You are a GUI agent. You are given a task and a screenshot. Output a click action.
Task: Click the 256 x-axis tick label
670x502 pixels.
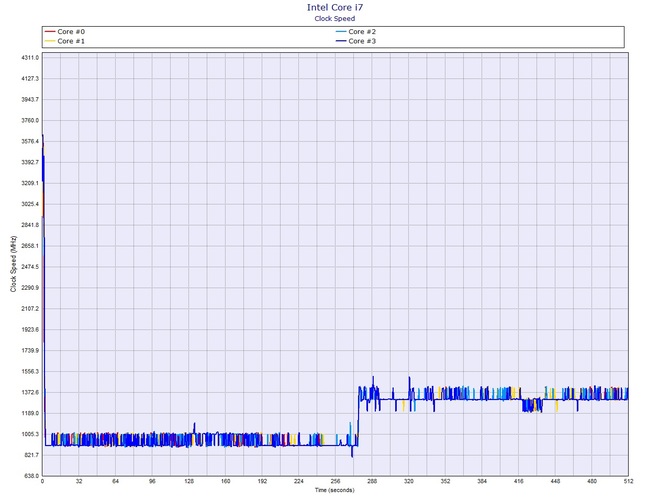[x=335, y=481]
